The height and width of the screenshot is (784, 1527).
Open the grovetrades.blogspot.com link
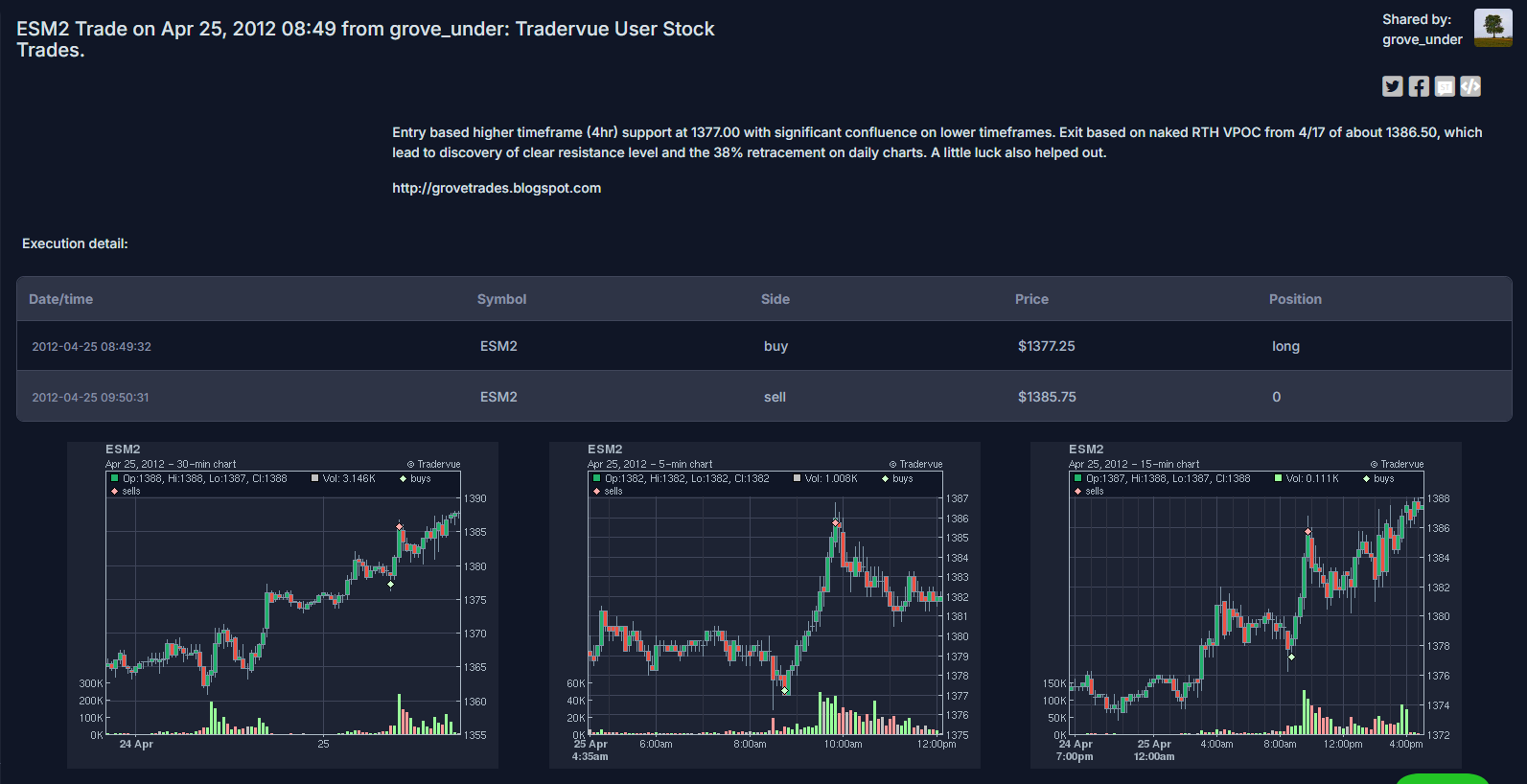(497, 188)
